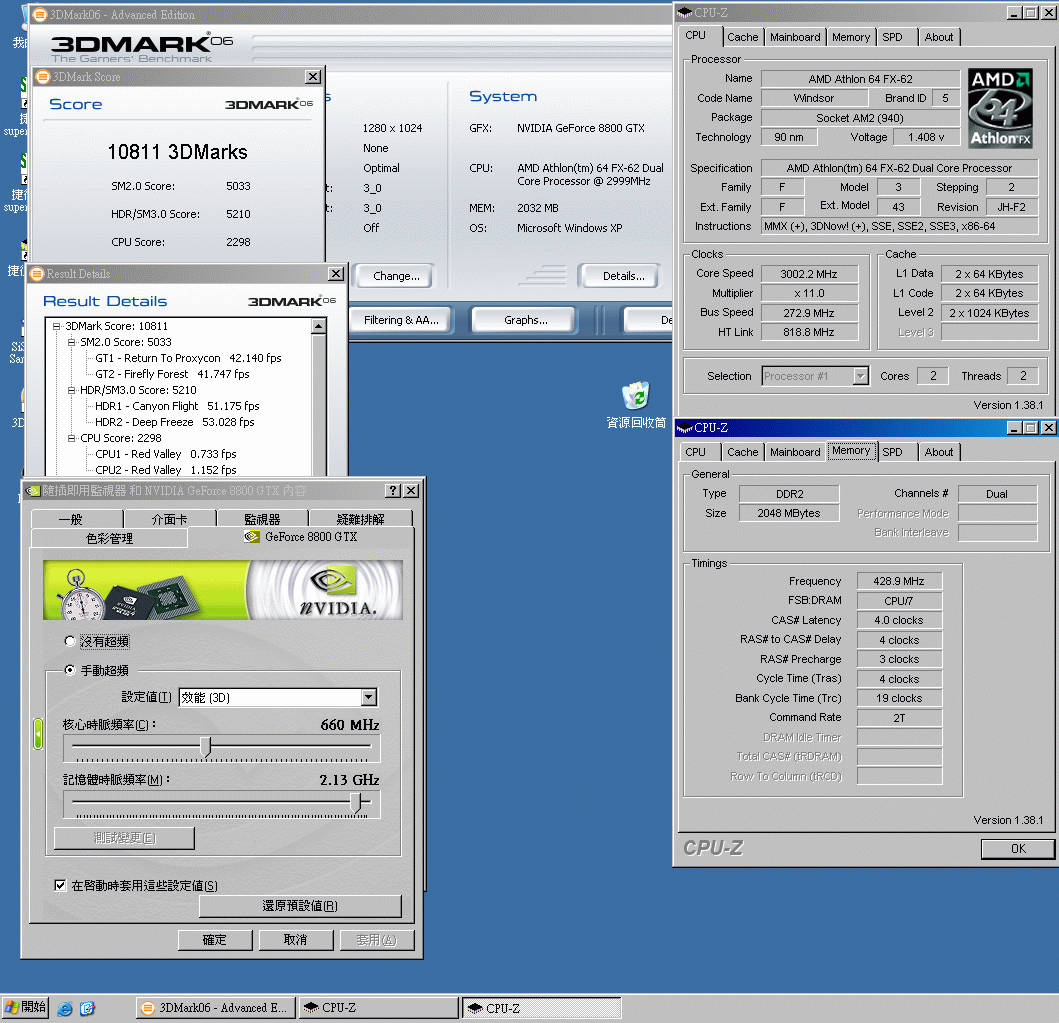1059x1023 pixels.
Task: Select HDR2 - Deep Freeze result row
Action: point(175,422)
